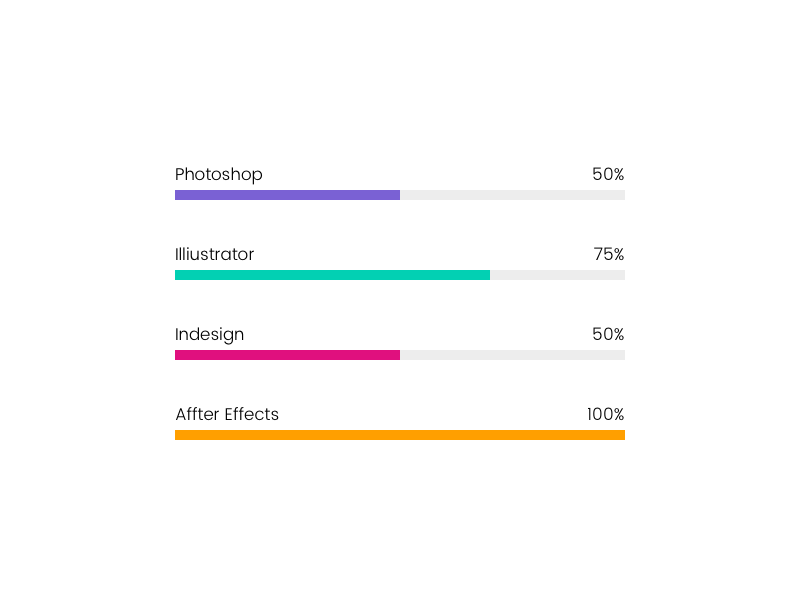Image resolution: width=800 pixels, height=600 pixels.
Task: Click the 50% value beside Indesign
Action: point(608,334)
